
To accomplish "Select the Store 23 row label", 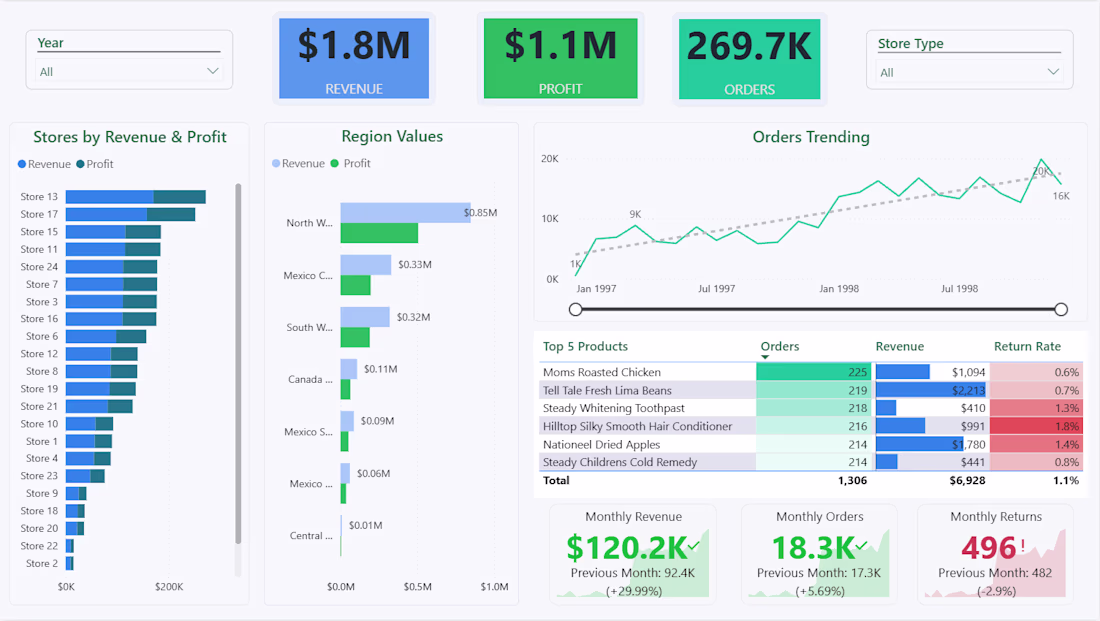I will 39,476.
